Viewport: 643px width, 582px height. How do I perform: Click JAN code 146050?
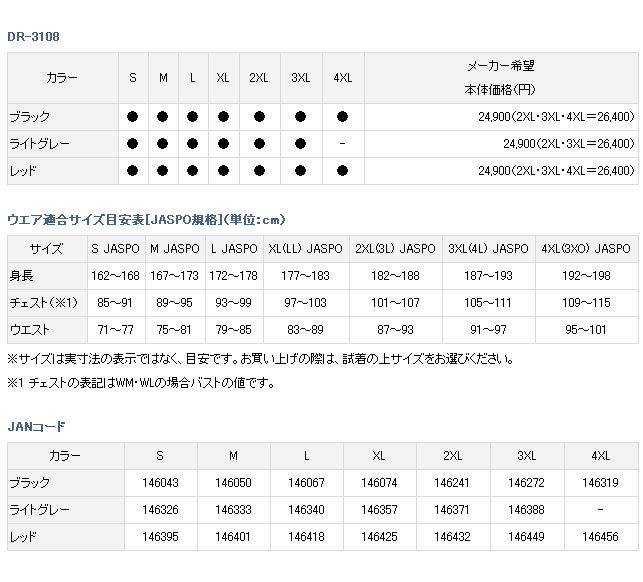[x=233, y=483]
